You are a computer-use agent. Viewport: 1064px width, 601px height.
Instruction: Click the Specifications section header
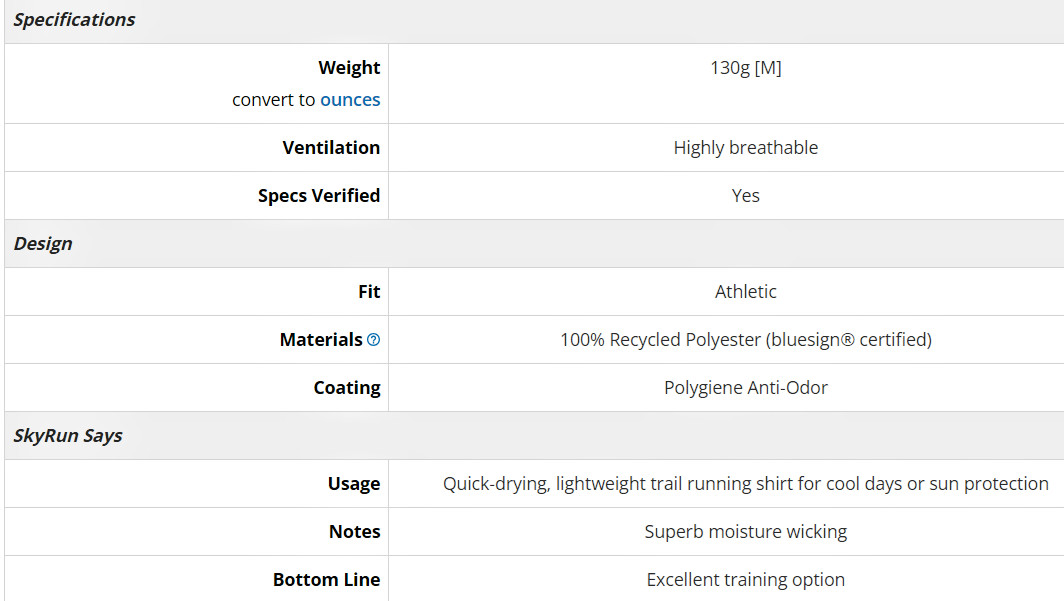click(x=75, y=20)
